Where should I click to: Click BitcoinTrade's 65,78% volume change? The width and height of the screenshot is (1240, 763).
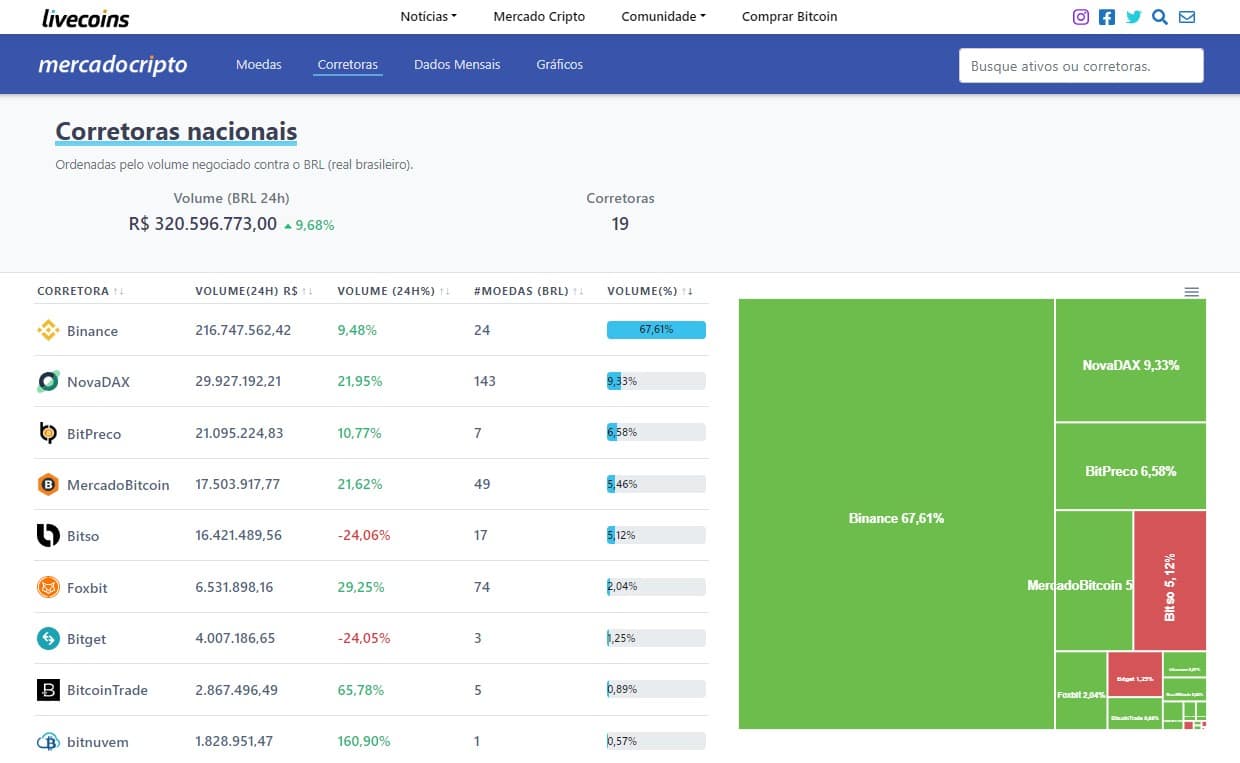pos(361,689)
